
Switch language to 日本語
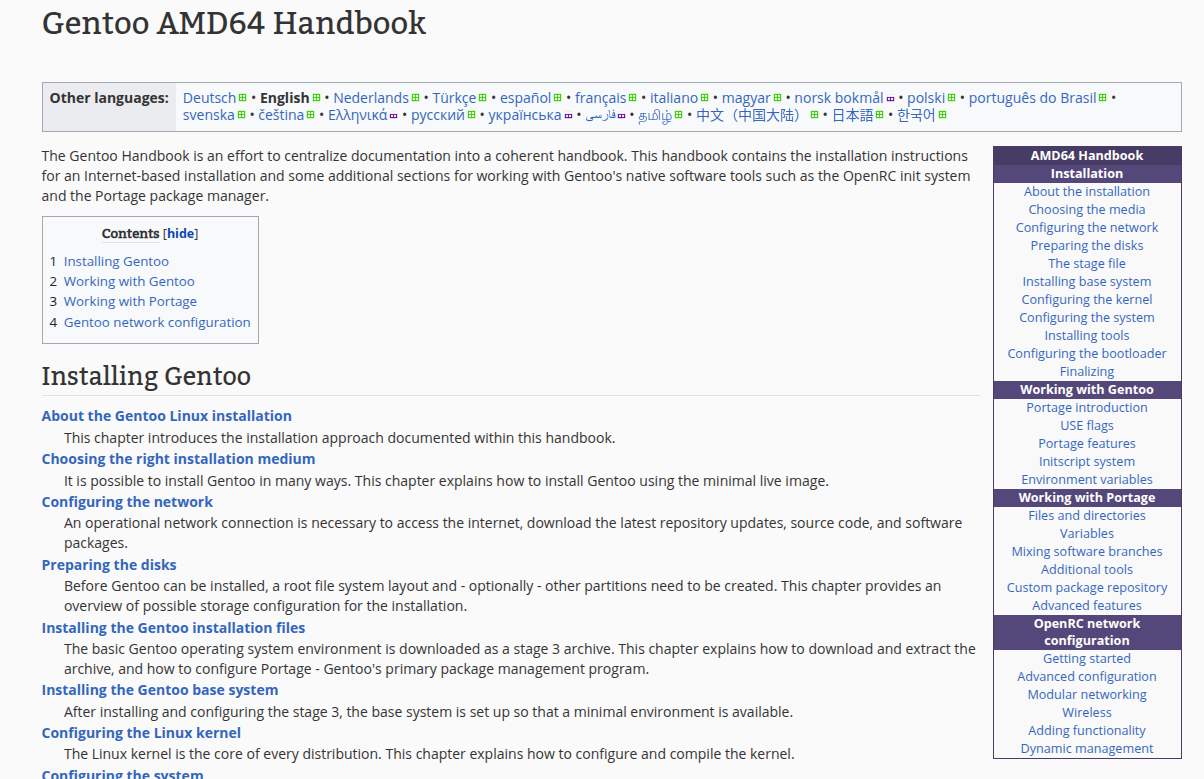(853, 115)
